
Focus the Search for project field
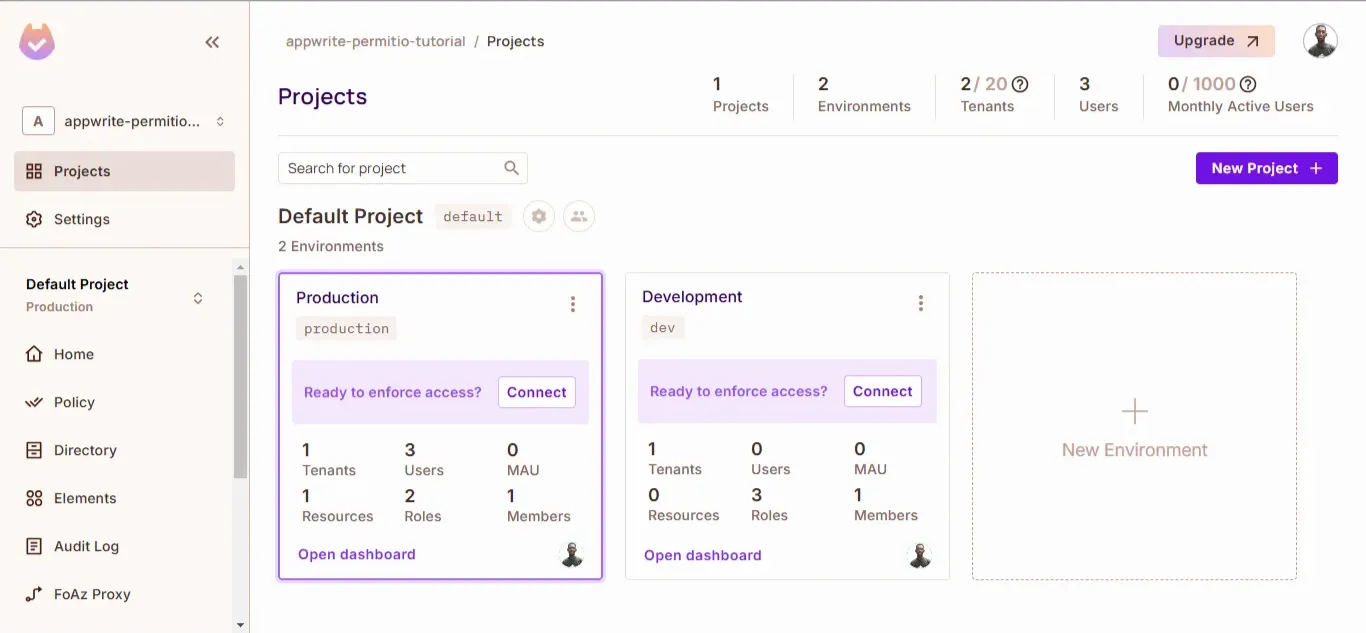[x=402, y=168]
